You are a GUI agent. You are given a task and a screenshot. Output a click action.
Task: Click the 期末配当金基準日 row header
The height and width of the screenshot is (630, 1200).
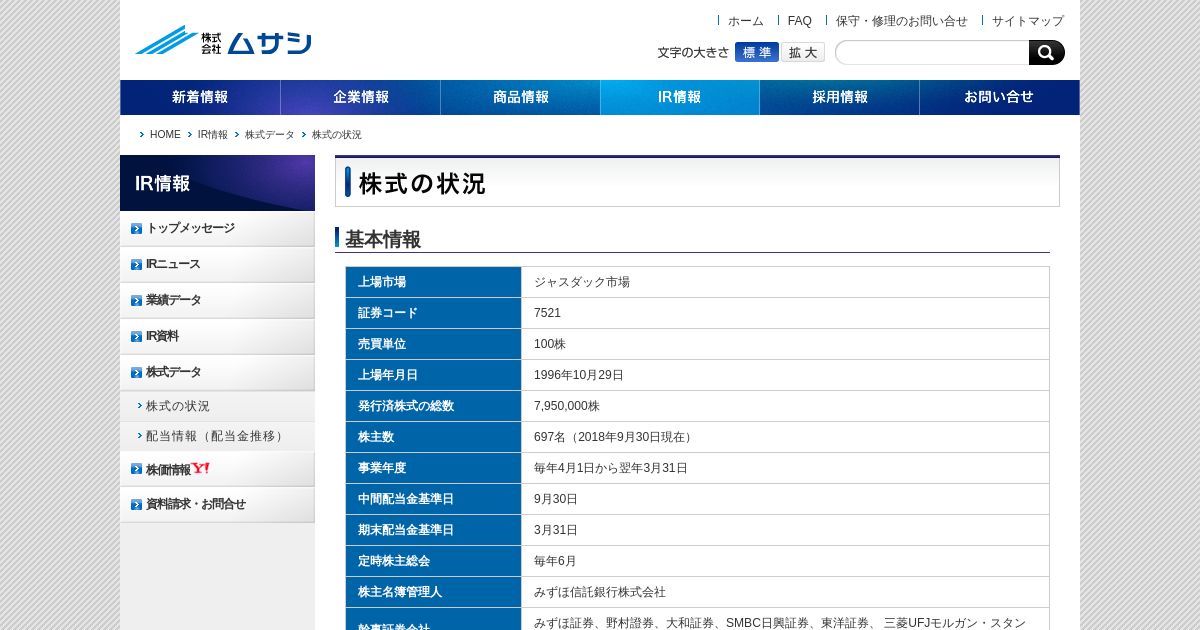433,530
